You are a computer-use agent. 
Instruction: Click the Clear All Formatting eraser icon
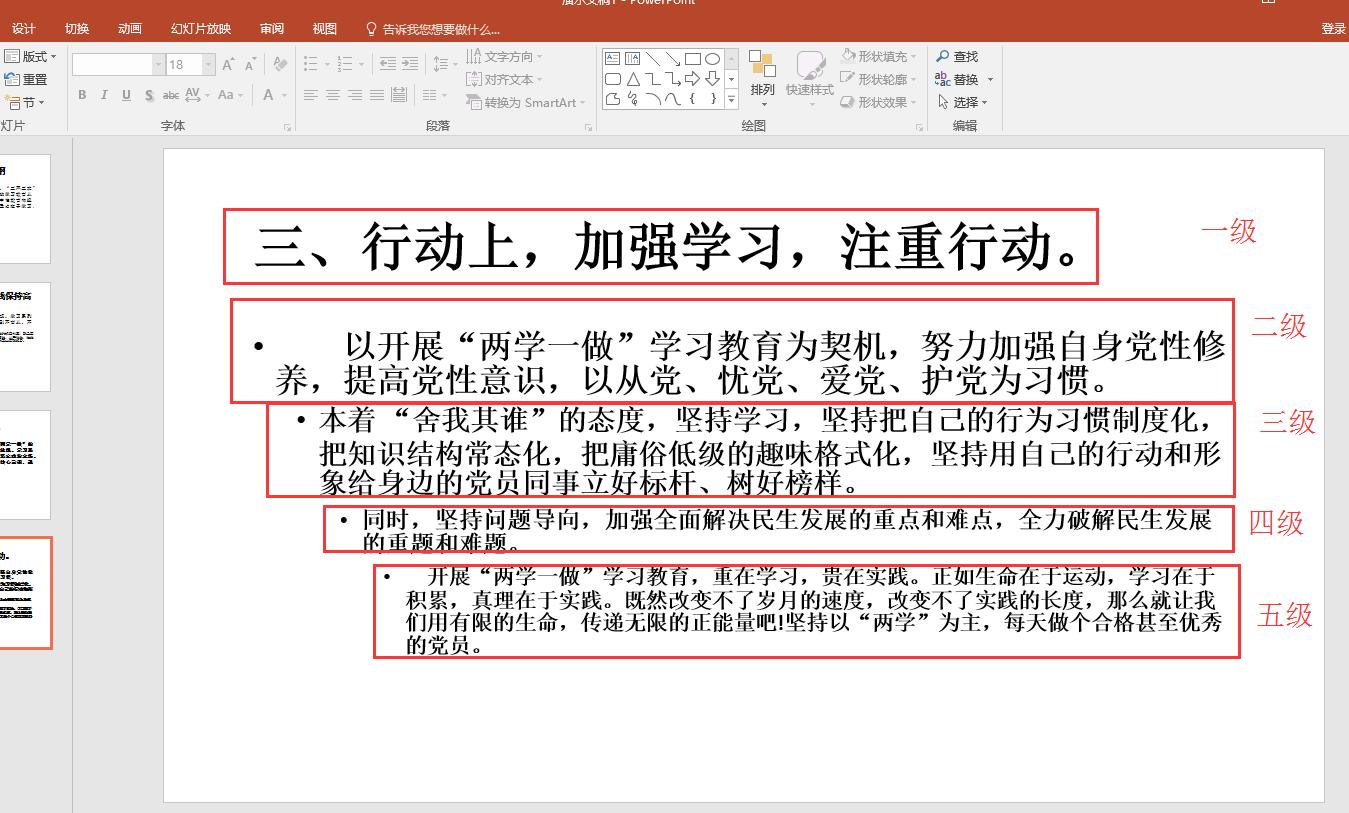[x=281, y=64]
